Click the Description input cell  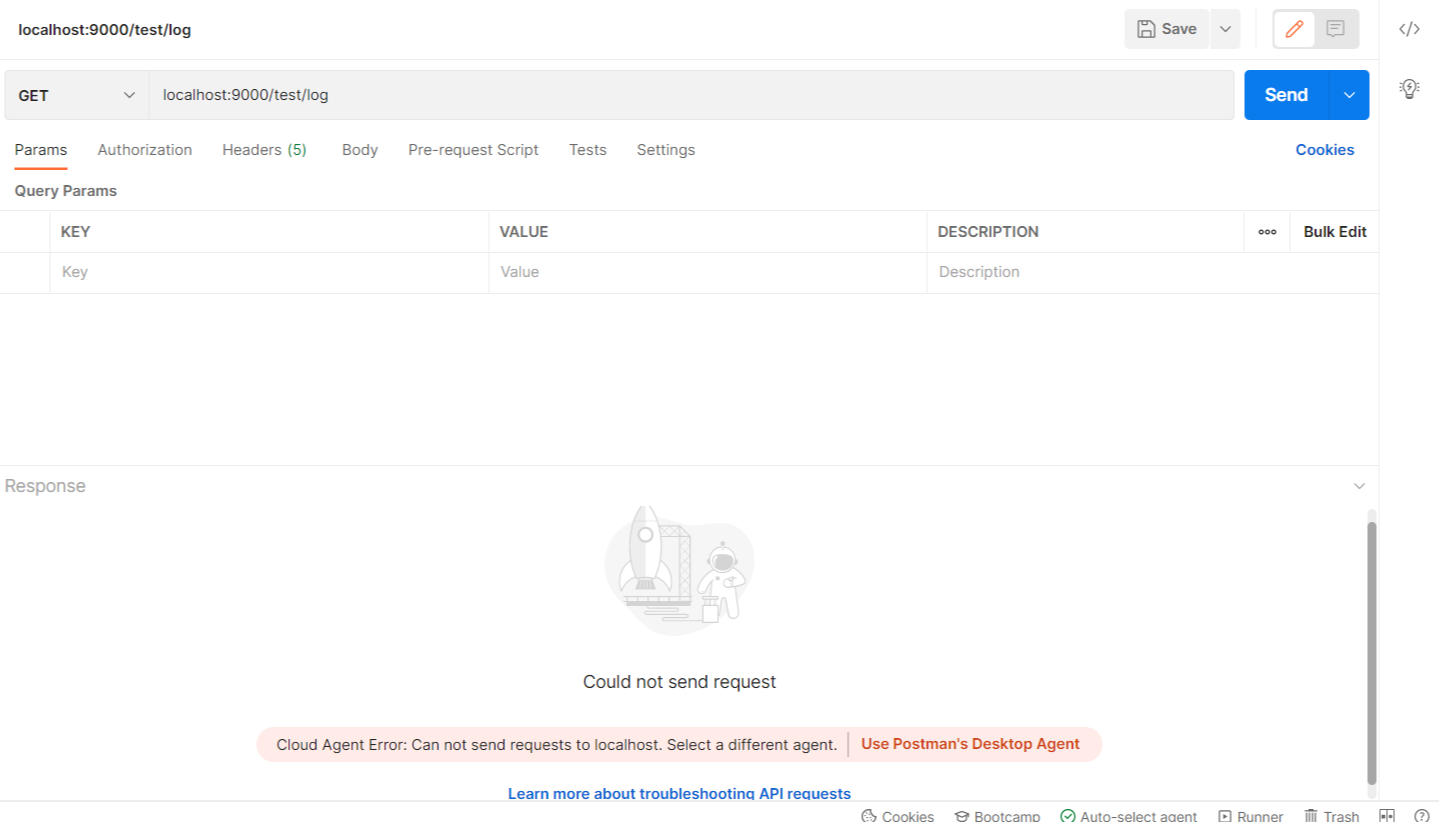pyautogui.click(x=1152, y=272)
